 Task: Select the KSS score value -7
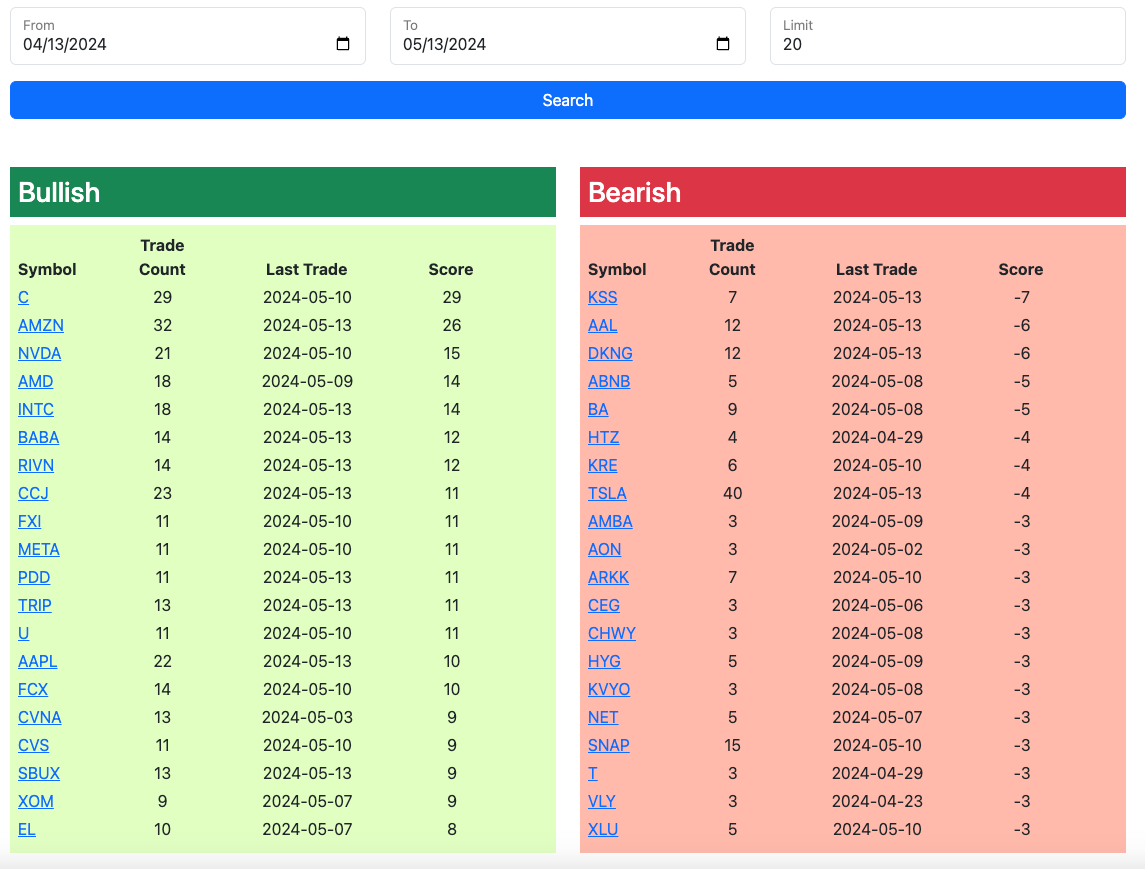point(1021,298)
